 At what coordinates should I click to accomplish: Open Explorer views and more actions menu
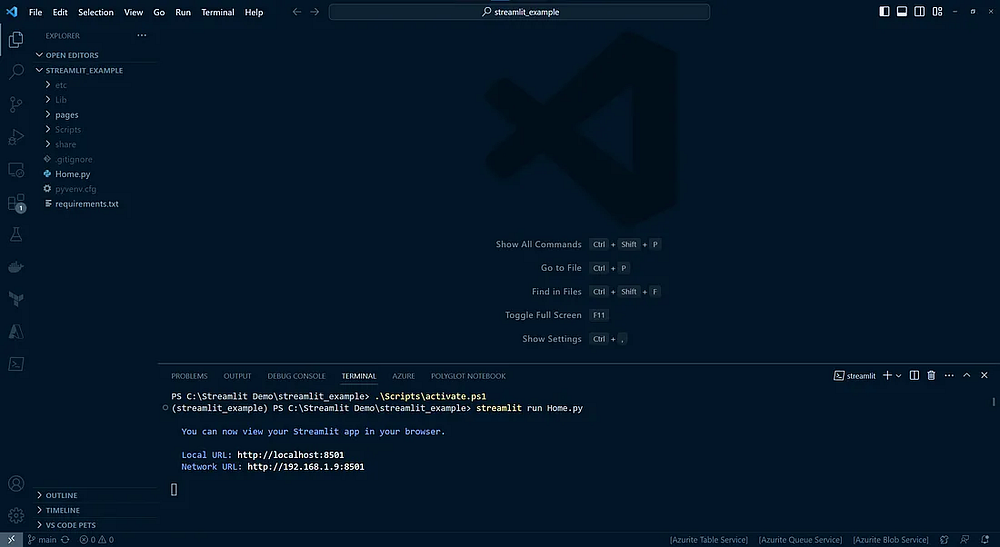(x=142, y=35)
